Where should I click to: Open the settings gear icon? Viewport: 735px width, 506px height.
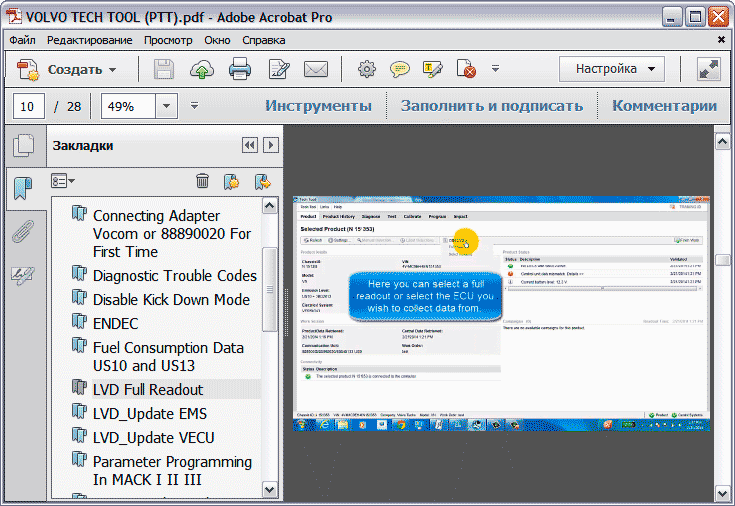click(x=367, y=69)
